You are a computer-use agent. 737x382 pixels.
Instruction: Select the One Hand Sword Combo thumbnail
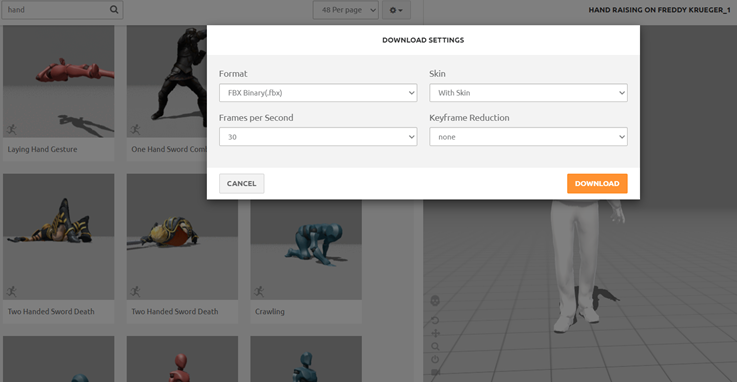[x=167, y=81]
